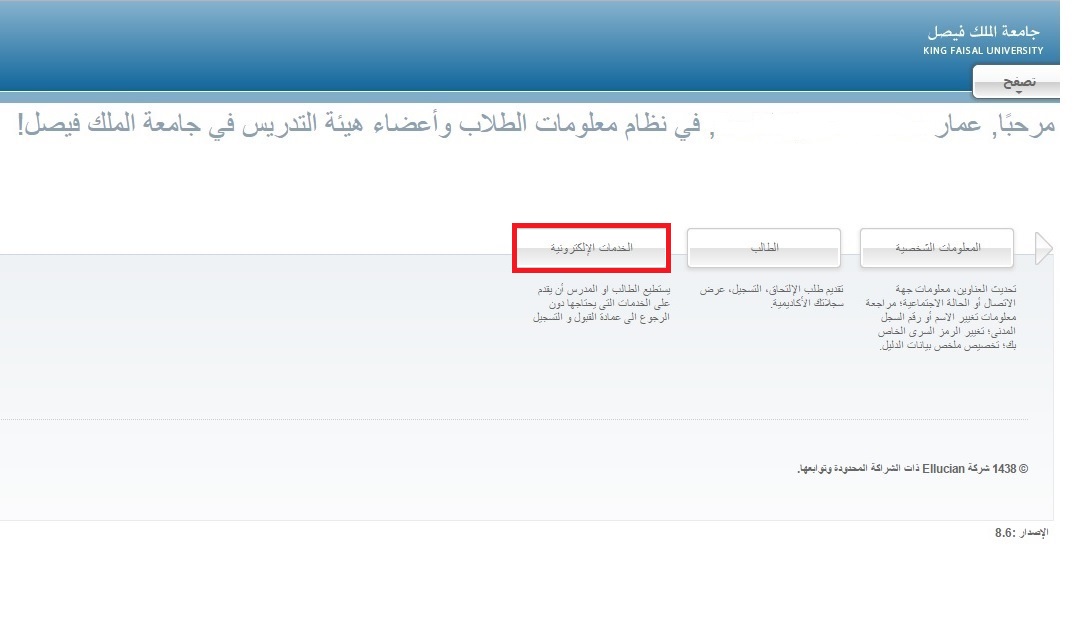Click the KING FAISAL UNIVERSITY header text

(983, 51)
